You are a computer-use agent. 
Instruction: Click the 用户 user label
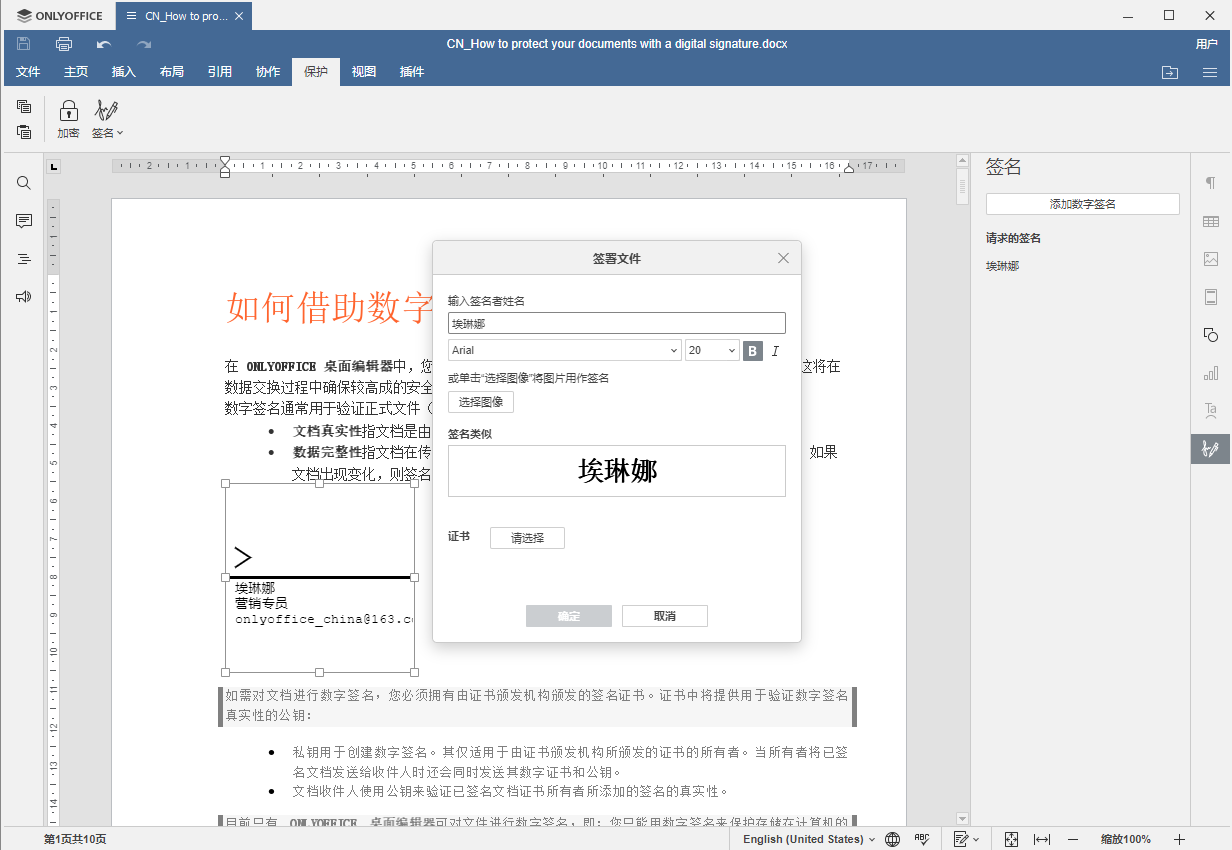tap(1206, 44)
